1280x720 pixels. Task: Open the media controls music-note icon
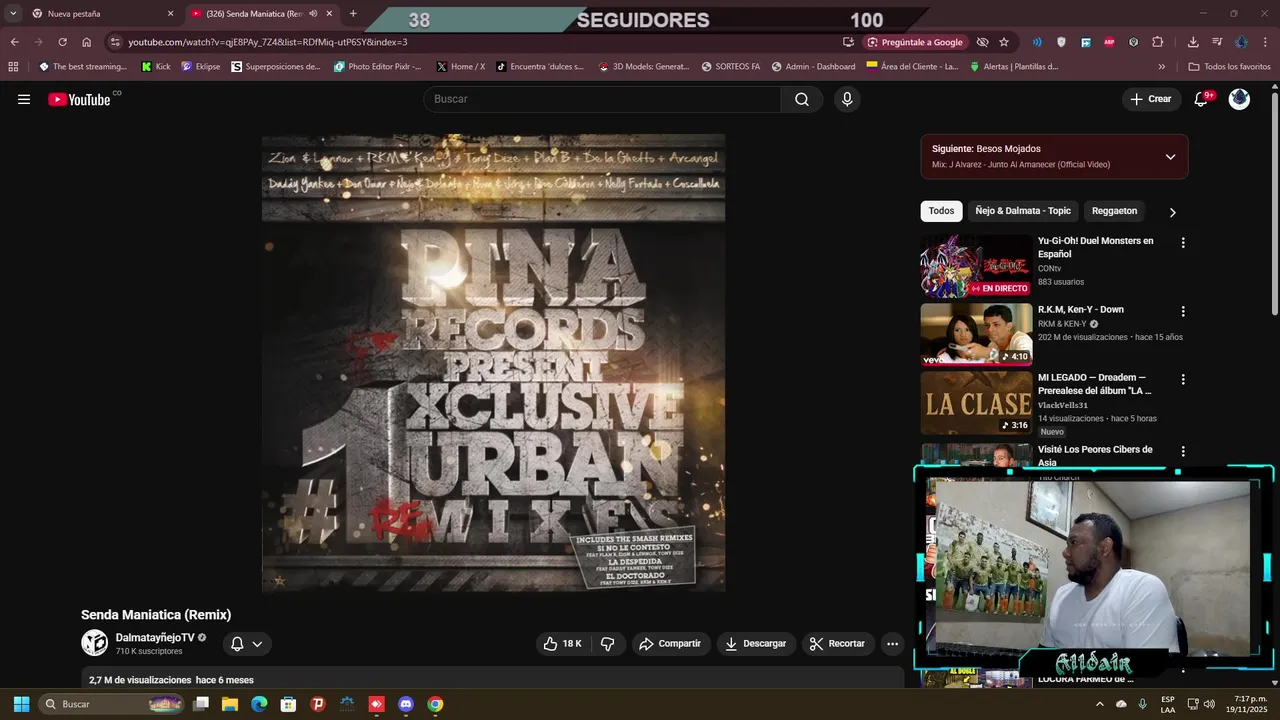click(x=1217, y=42)
